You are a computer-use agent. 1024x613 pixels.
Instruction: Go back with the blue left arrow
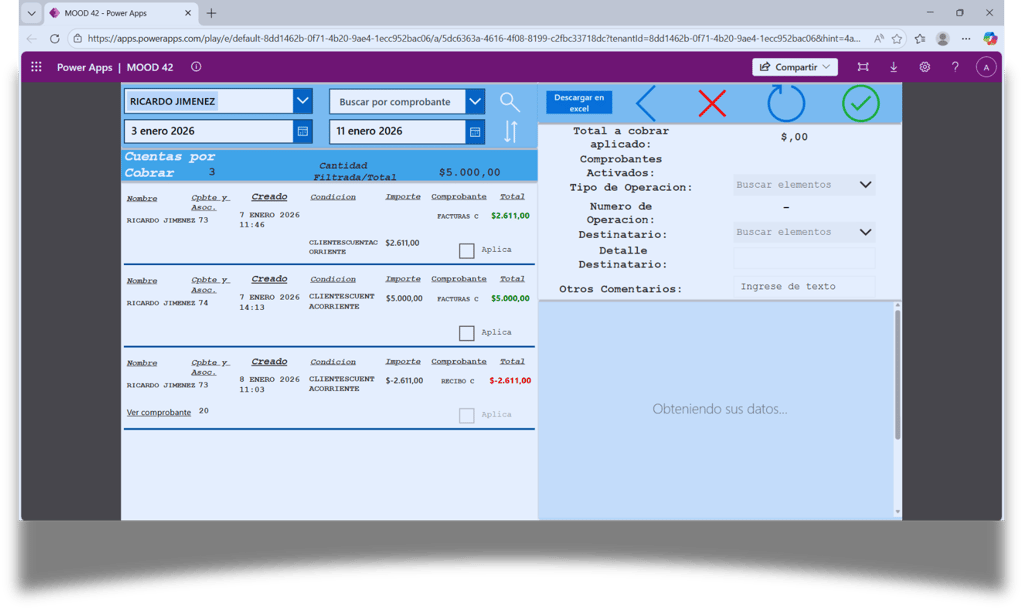(646, 103)
